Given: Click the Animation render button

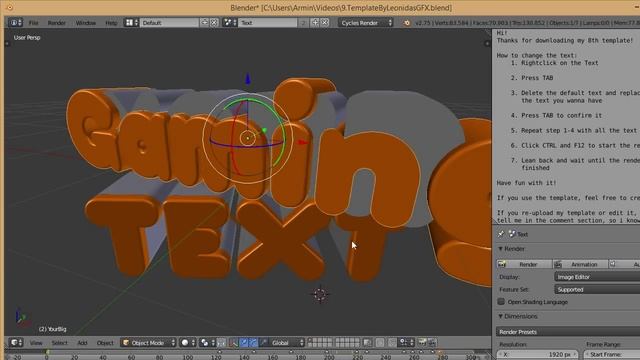Looking at the screenshot, I should tap(580, 264).
